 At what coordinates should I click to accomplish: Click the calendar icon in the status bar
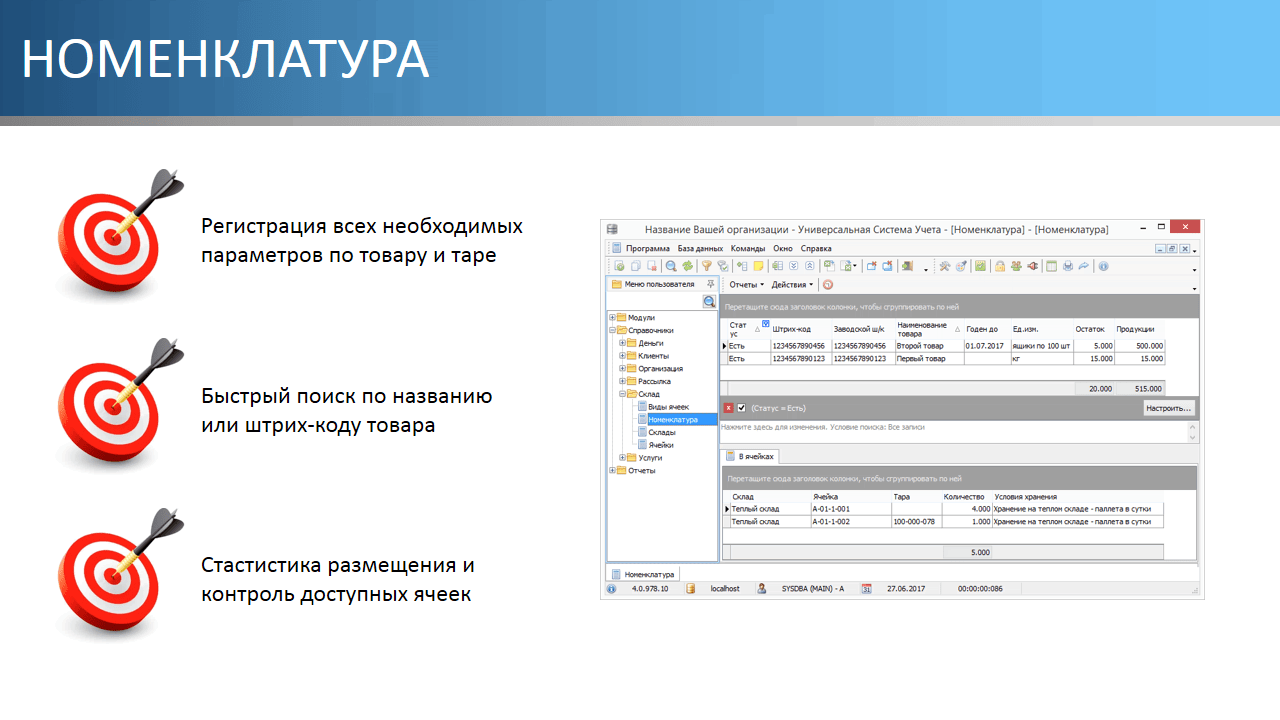pyautogui.click(x=867, y=589)
